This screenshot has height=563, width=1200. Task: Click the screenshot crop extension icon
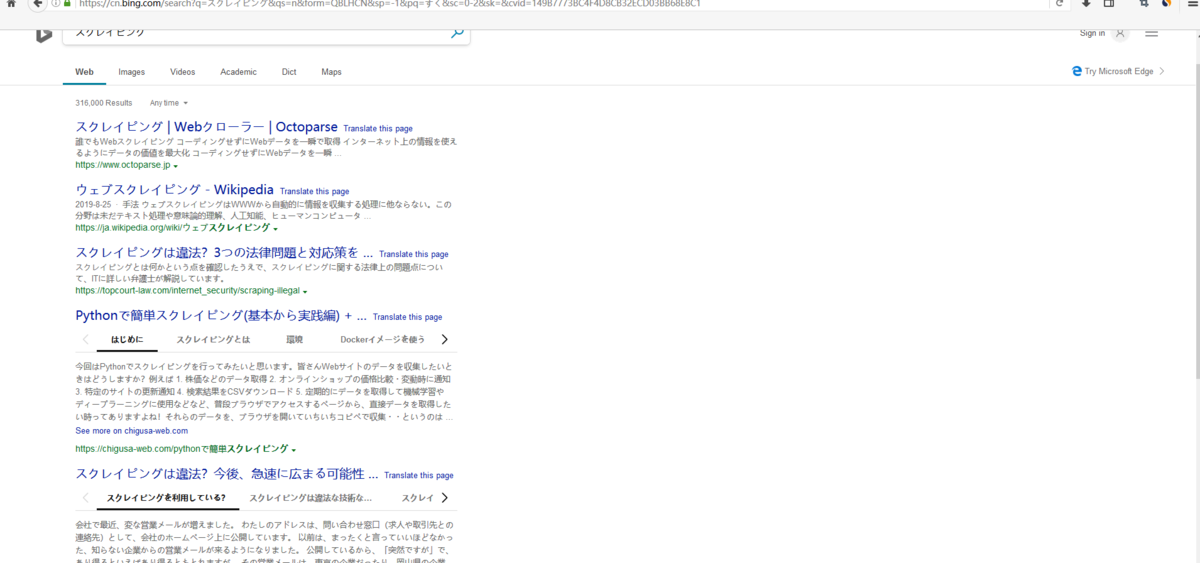1144,3
